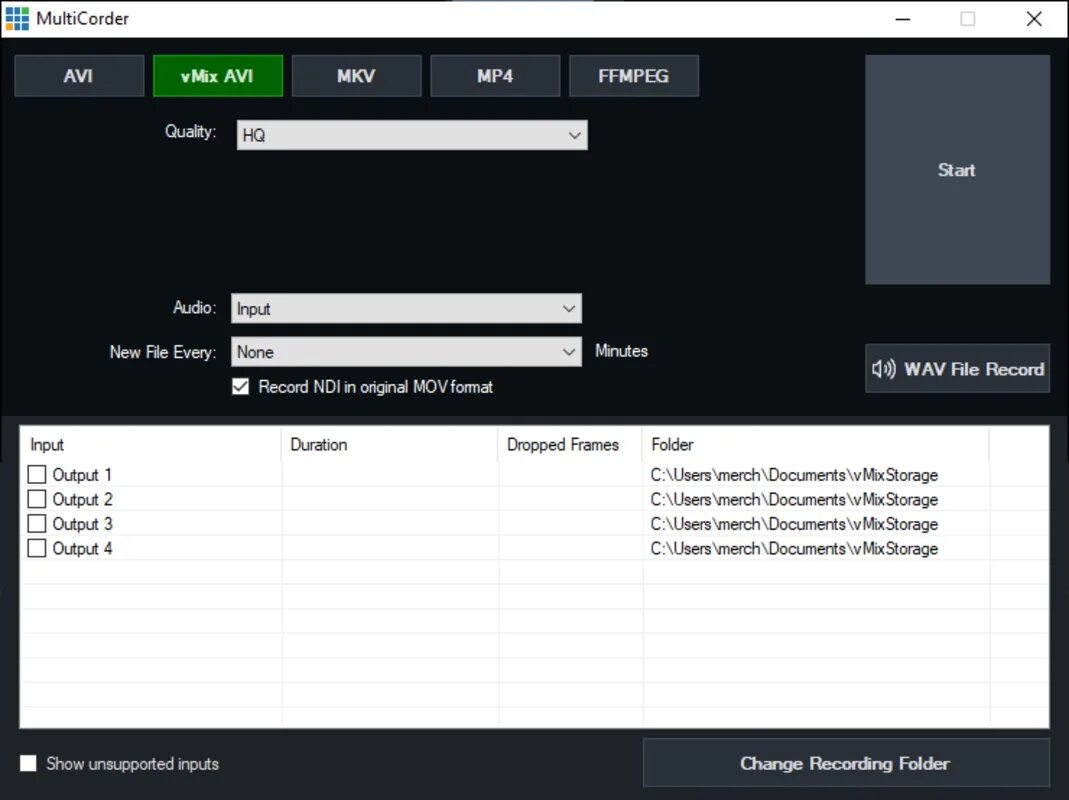This screenshot has width=1069, height=800.
Task: Click Change Recording Folder button
Action: (x=846, y=762)
